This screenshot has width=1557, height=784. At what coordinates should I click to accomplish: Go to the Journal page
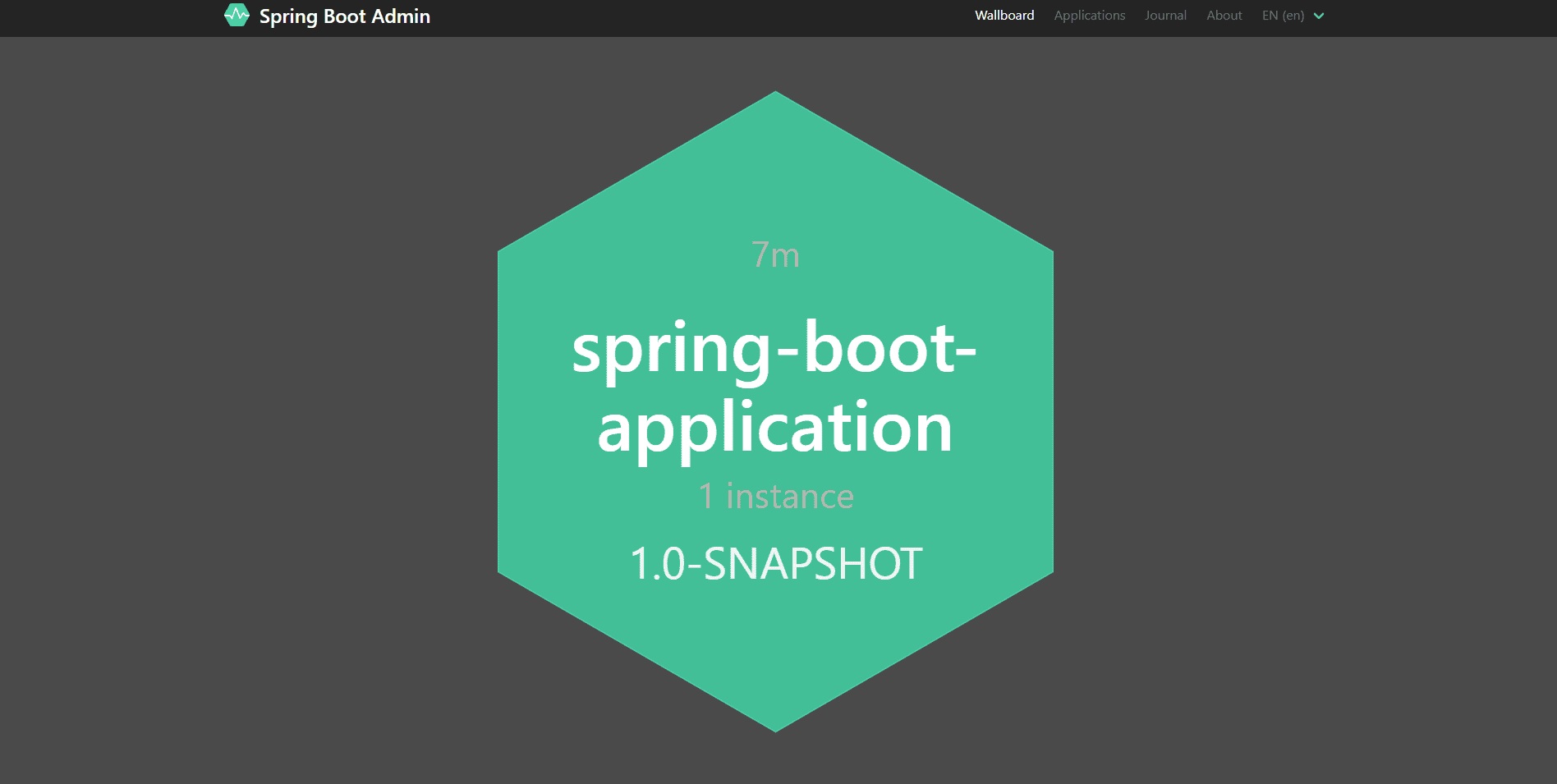click(x=1164, y=16)
